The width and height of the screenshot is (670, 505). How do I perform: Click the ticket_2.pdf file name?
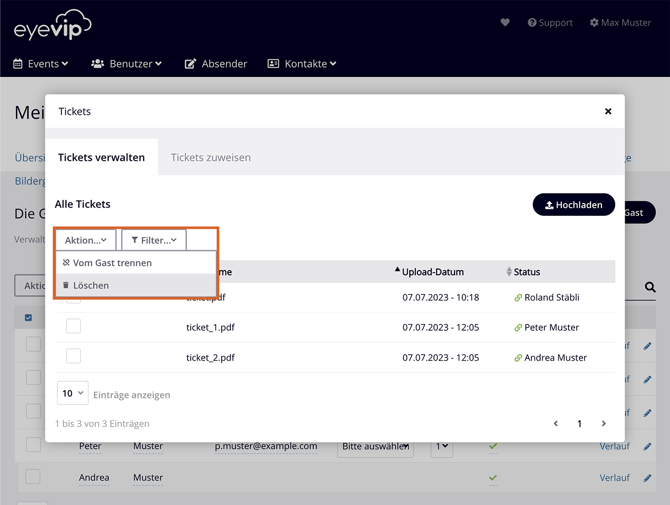tap(210, 358)
